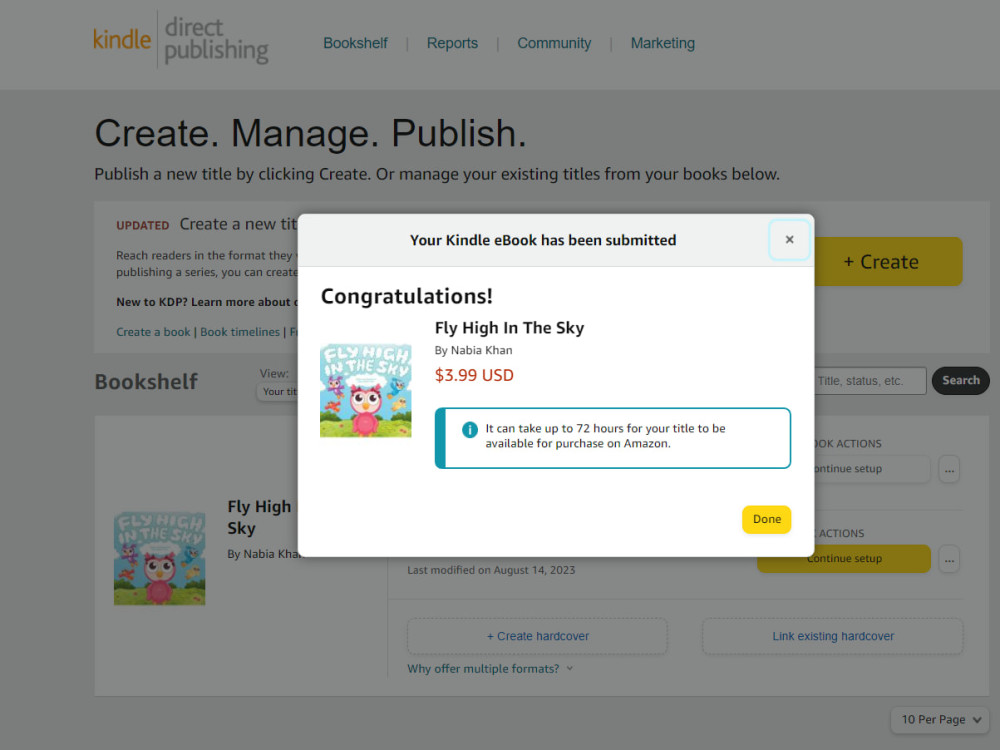Viewport: 1000px width, 750px height.
Task: Click Link existing hardcover
Action: [833, 636]
